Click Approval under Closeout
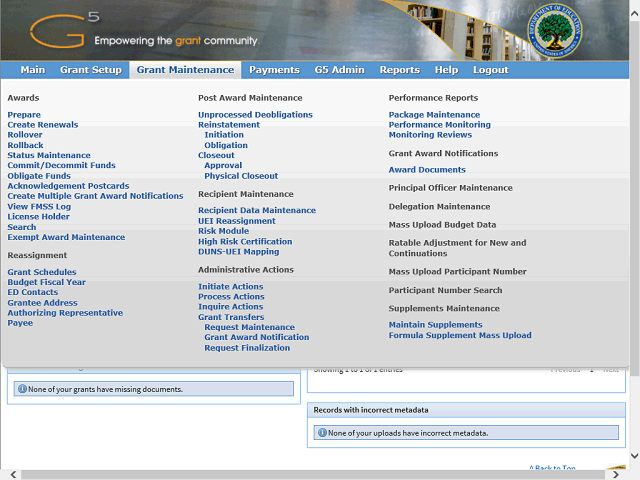Screen dimensions: 640x480 (x=223, y=165)
